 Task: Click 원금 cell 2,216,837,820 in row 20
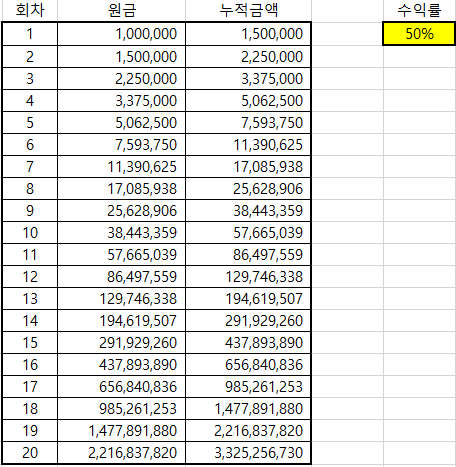121,453
